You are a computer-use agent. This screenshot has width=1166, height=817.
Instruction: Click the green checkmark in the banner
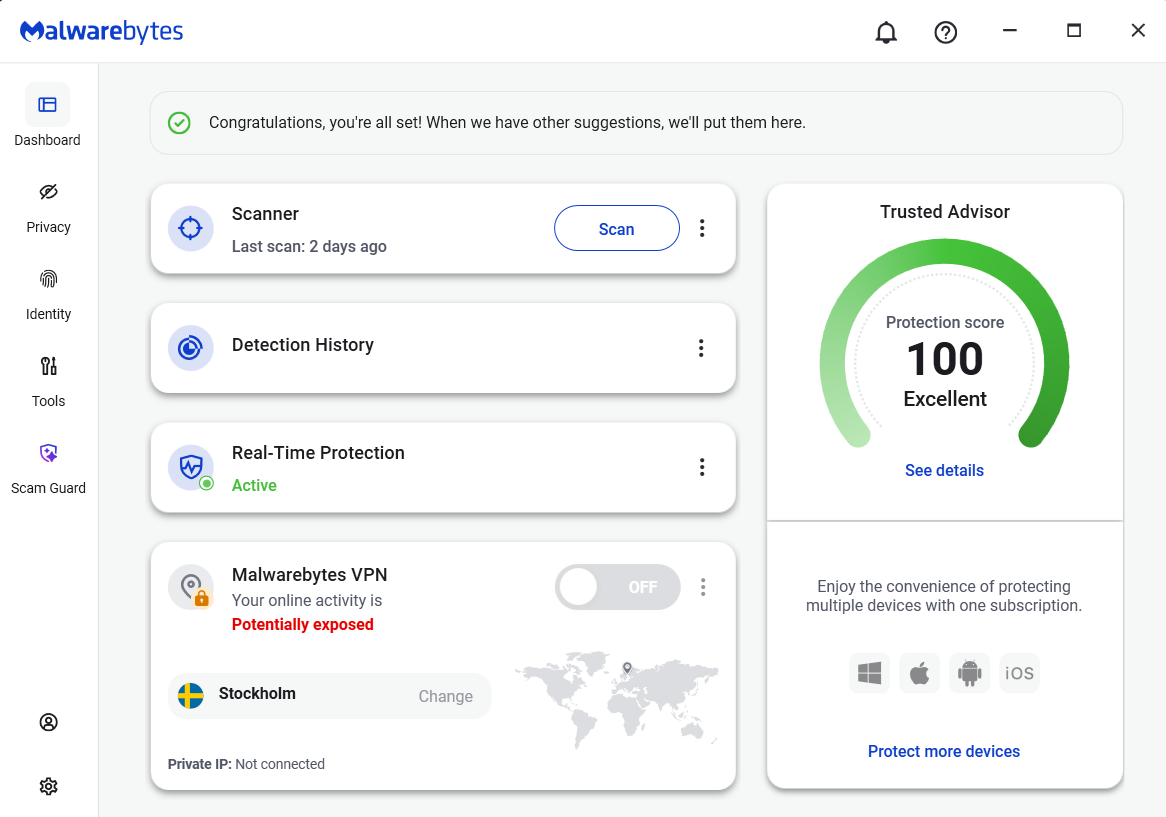tap(179, 123)
